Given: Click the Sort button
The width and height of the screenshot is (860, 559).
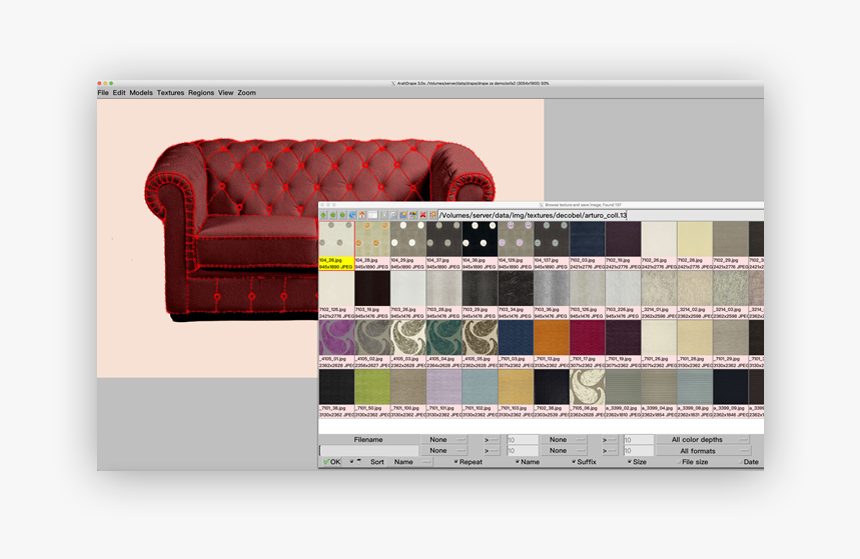Looking at the screenshot, I should (377, 462).
